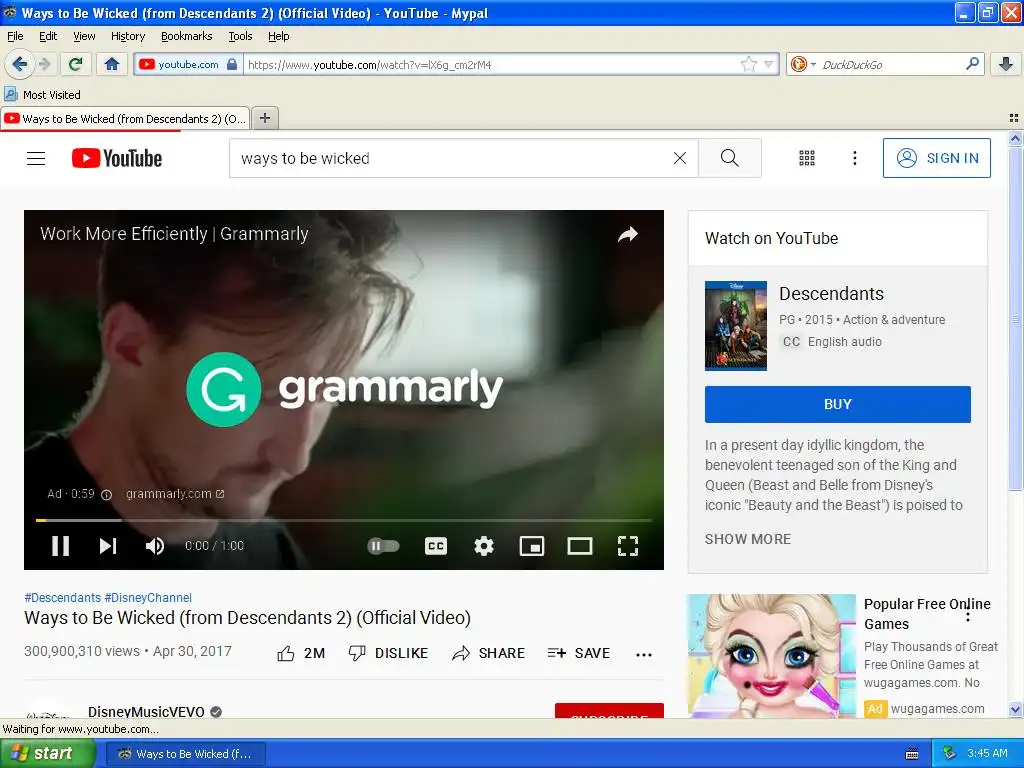Click the video progress bar
The image size is (1024, 768).
(344, 520)
